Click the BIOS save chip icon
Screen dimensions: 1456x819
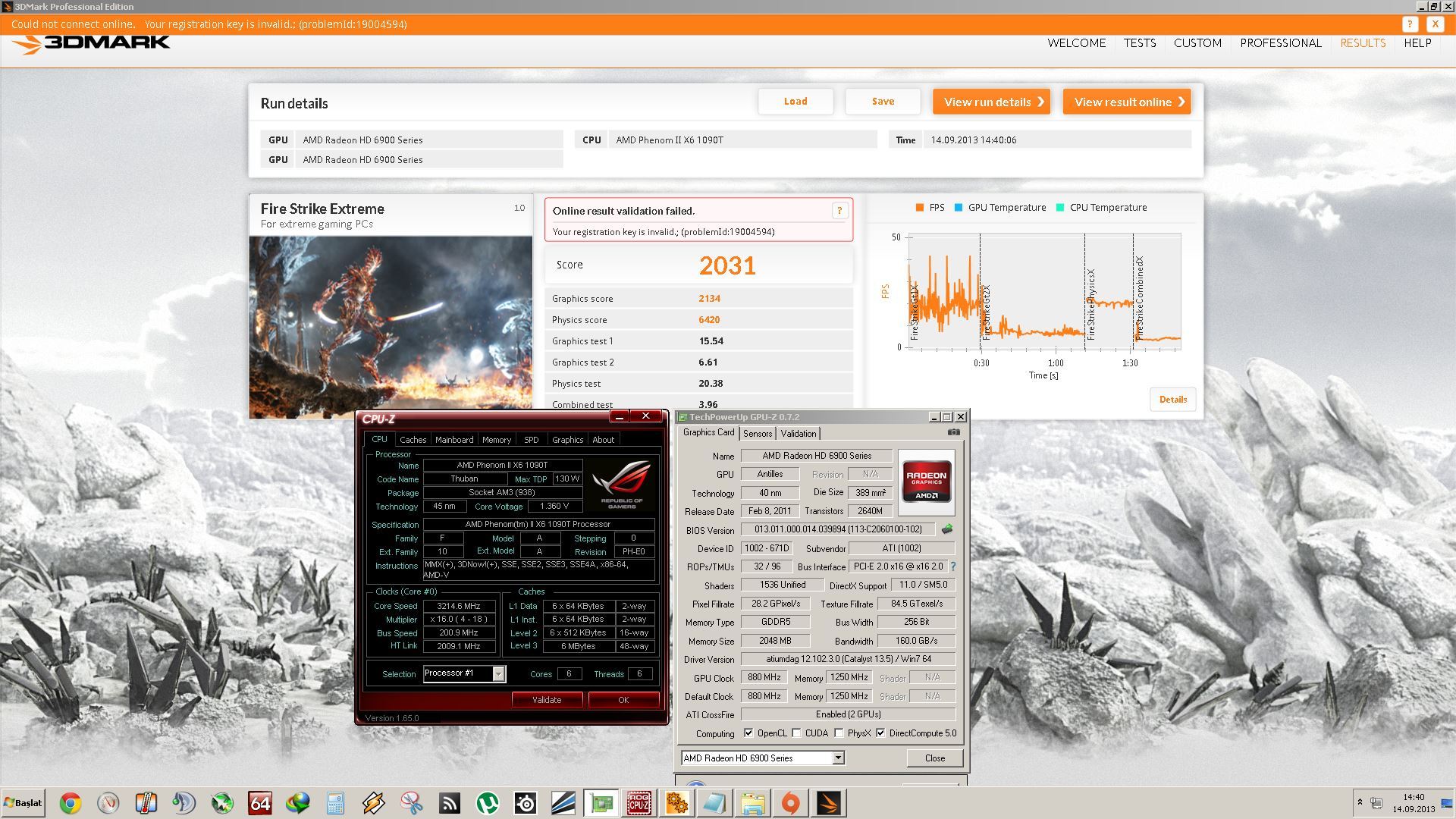(946, 529)
